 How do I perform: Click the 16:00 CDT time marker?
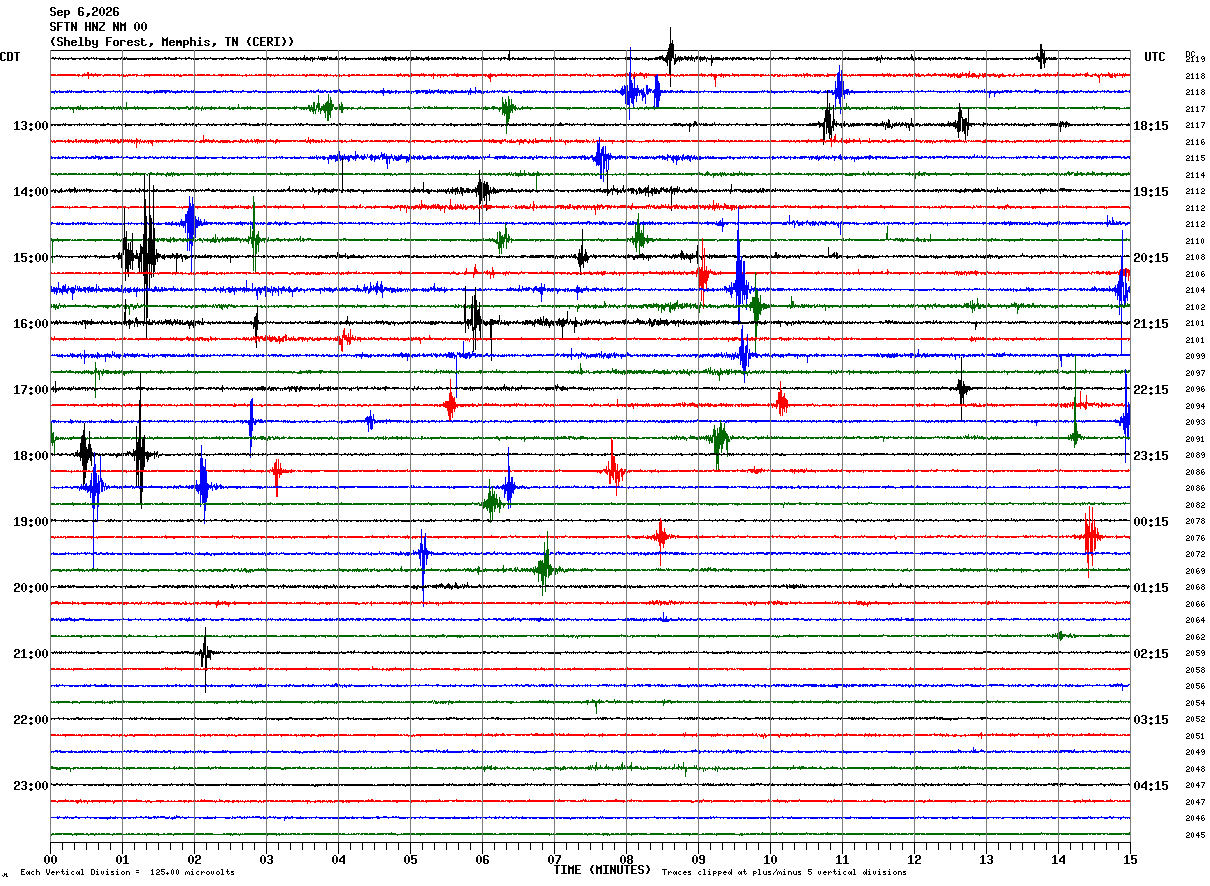[30, 324]
